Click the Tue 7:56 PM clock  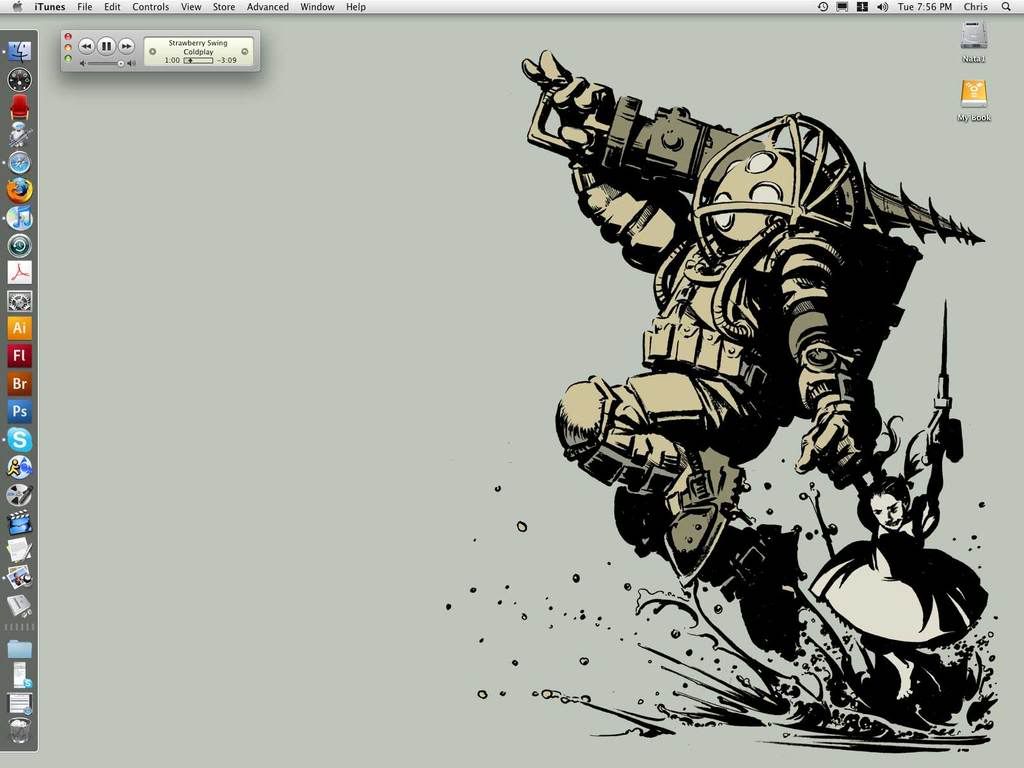tap(925, 7)
